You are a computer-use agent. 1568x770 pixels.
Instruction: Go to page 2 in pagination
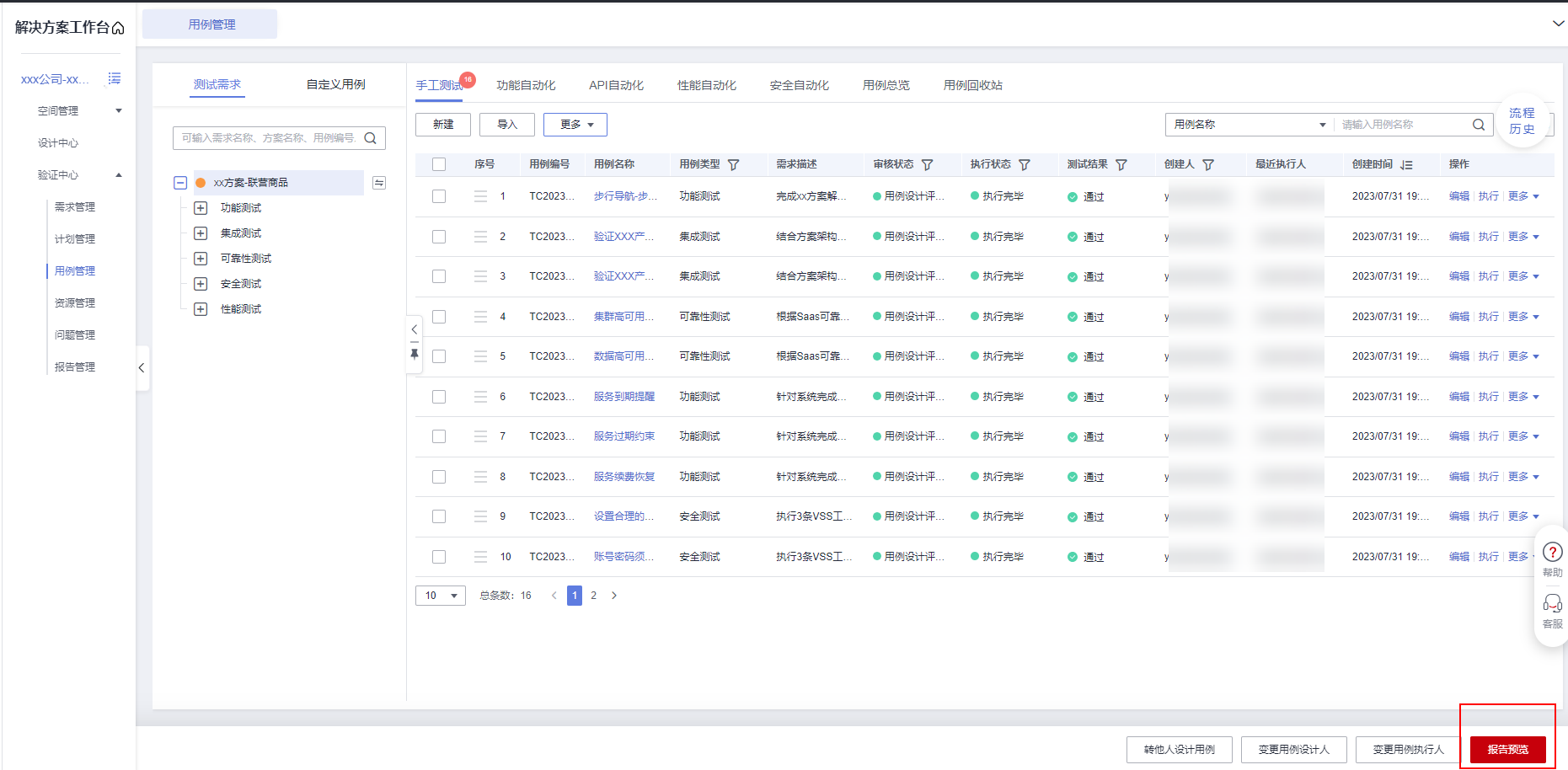click(593, 596)
